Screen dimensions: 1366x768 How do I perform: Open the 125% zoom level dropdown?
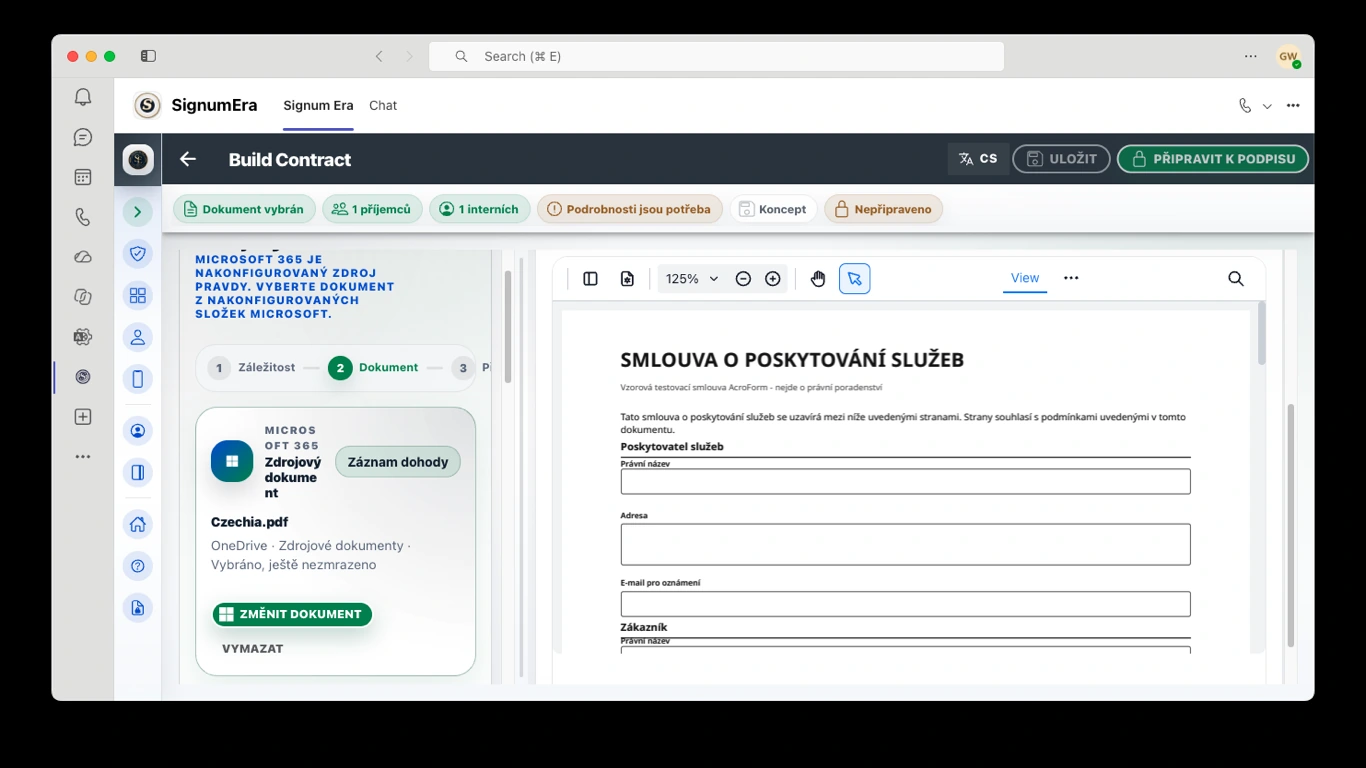tap(692, 279)
